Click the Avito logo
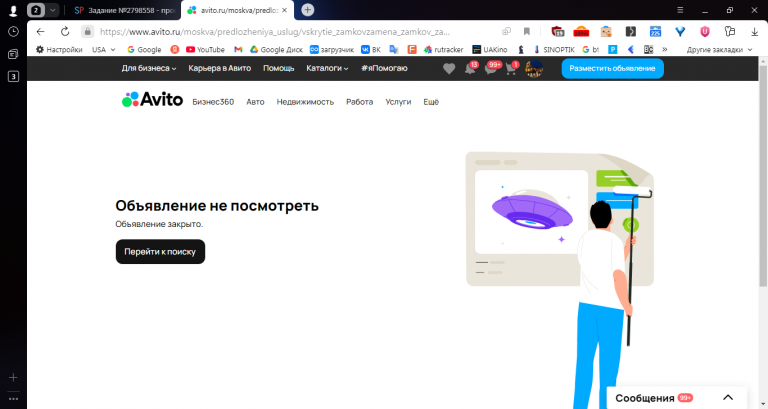Viewport: 768px width, 409px height. (152, 99)
